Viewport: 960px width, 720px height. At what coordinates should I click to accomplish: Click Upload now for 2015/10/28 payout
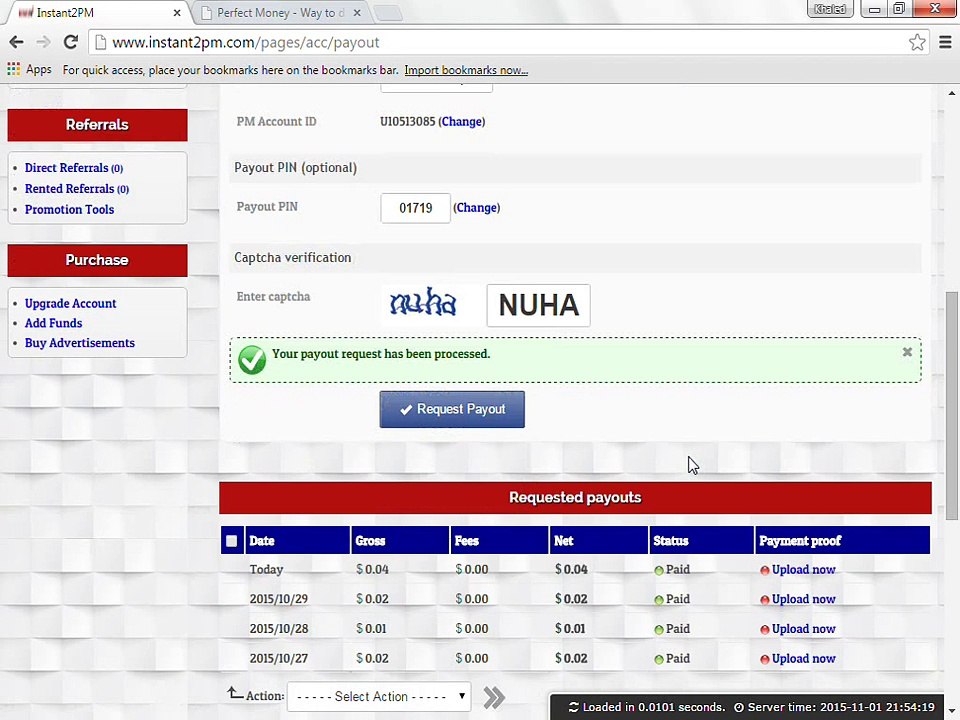[803, 629]
